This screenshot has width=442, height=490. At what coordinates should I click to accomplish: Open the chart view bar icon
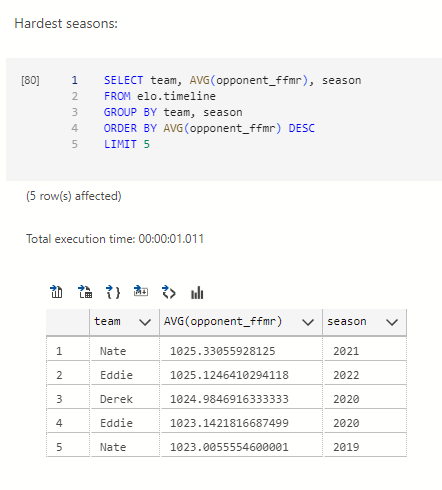point(197,293)
